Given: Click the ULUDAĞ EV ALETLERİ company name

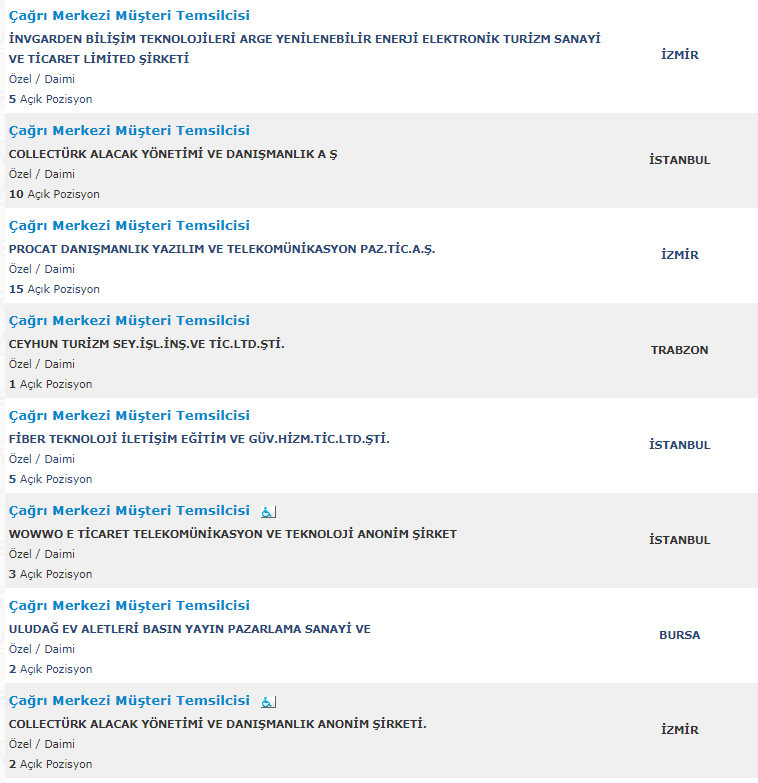Looking at the screenshot, I should click(190, 629).
